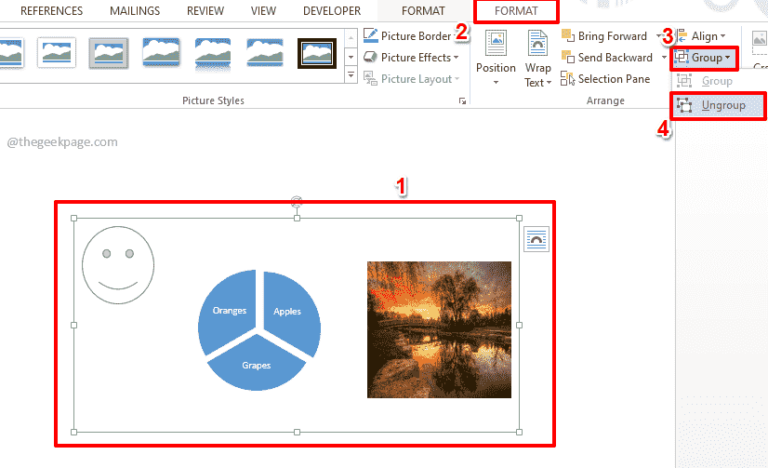The width and height of the screenshot is (768, 468).
Task: Move the picture styles gallery down one row
Action: (351, 57)
